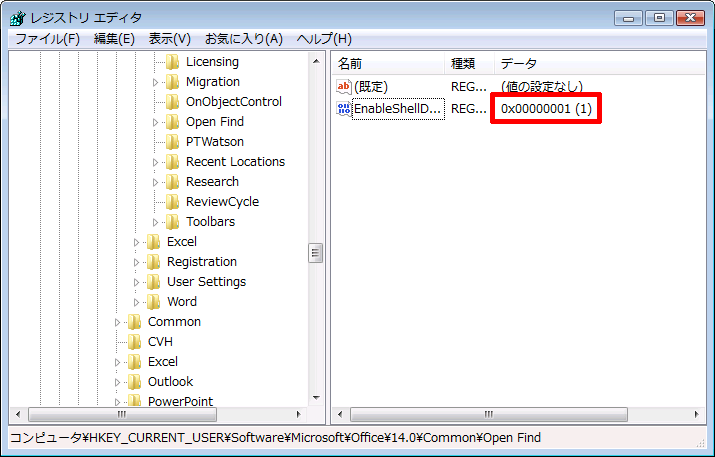
Task: Sort by the データ column header
Action: point(600,63)
